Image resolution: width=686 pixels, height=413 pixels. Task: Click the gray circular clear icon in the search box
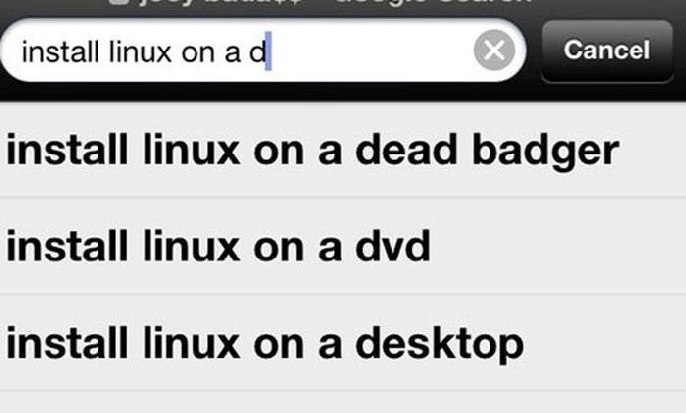(494, 50)
